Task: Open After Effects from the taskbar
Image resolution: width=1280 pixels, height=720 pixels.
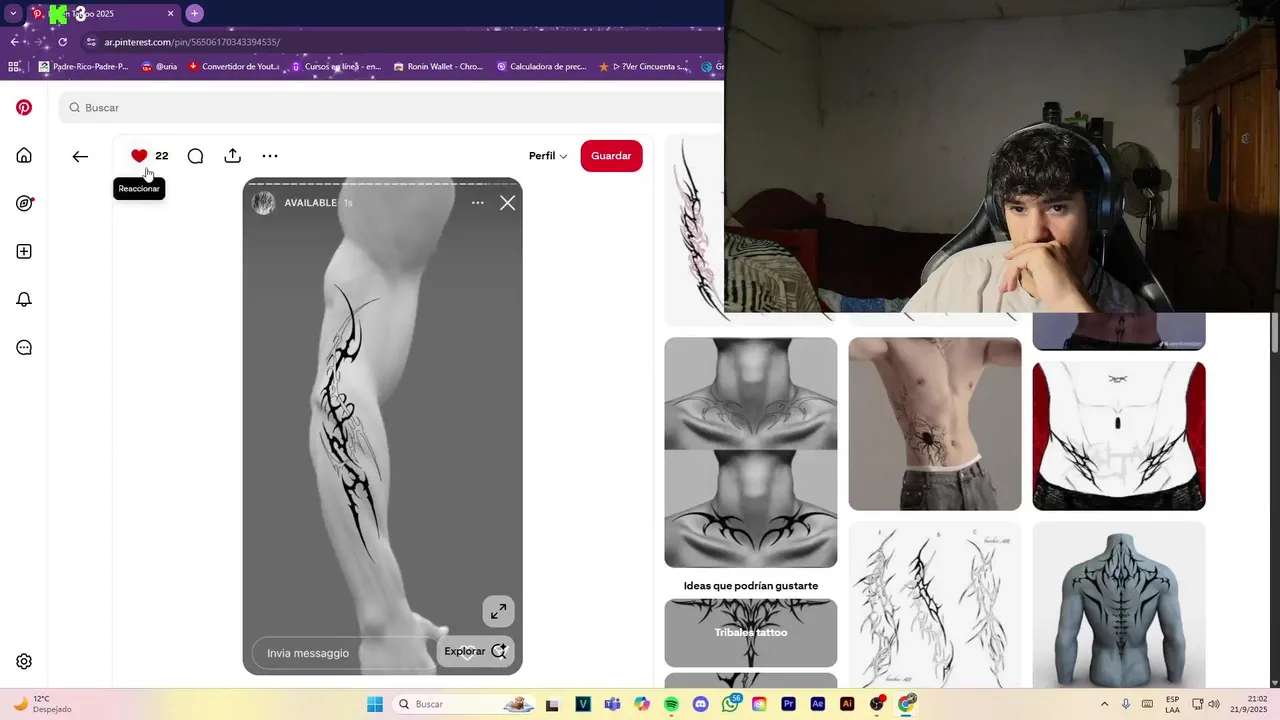Action: (818, 704)
